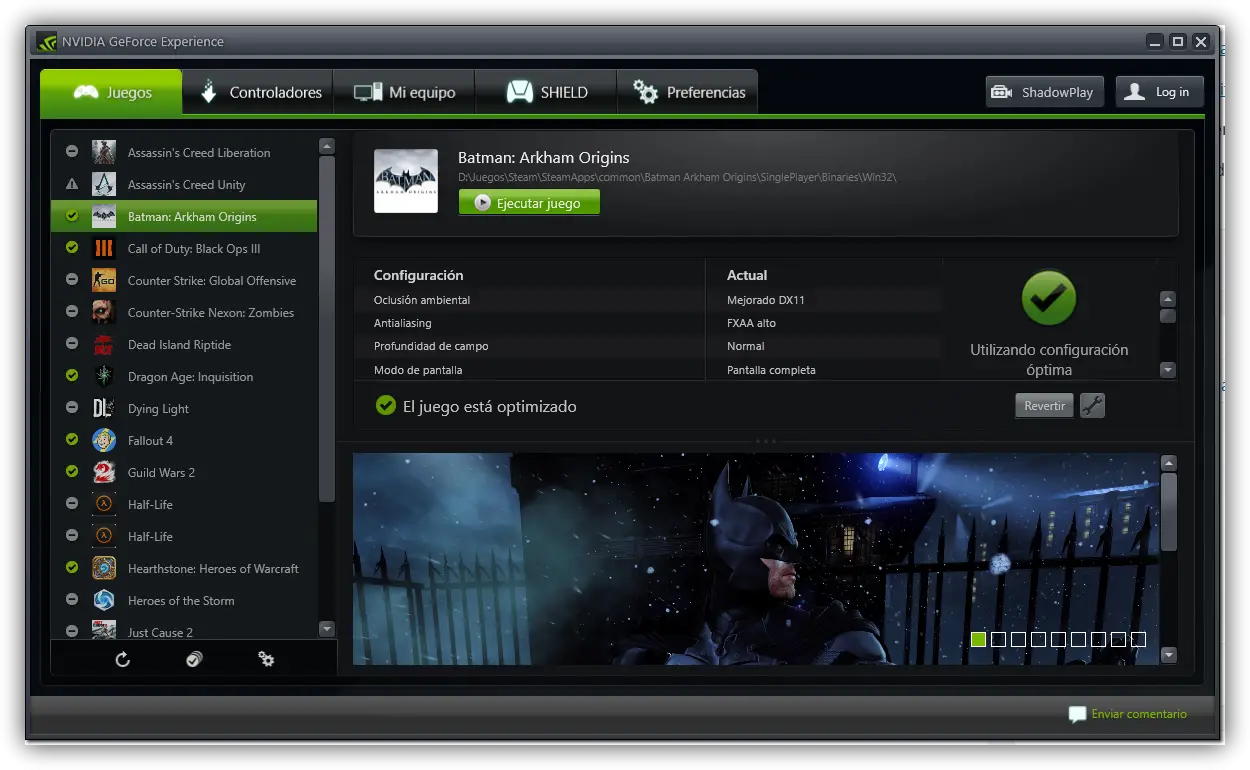Select the last screenshot indicator square
The image size is (1250, 770).
pos(1138,639)
